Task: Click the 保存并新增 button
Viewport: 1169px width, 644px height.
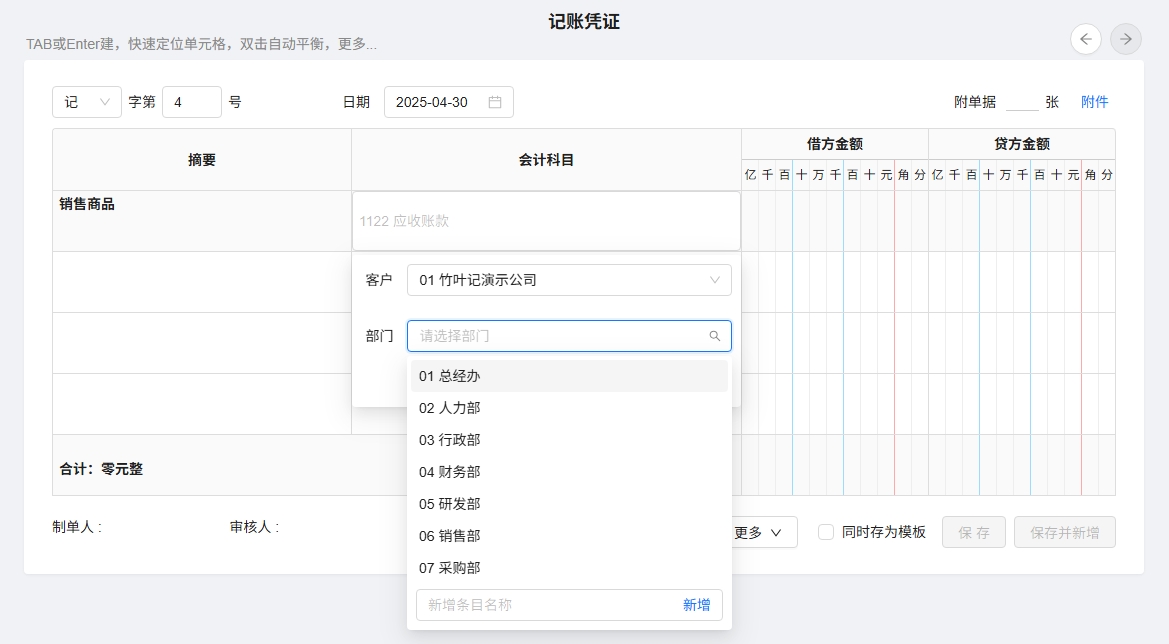Action: pos(1064,532)
